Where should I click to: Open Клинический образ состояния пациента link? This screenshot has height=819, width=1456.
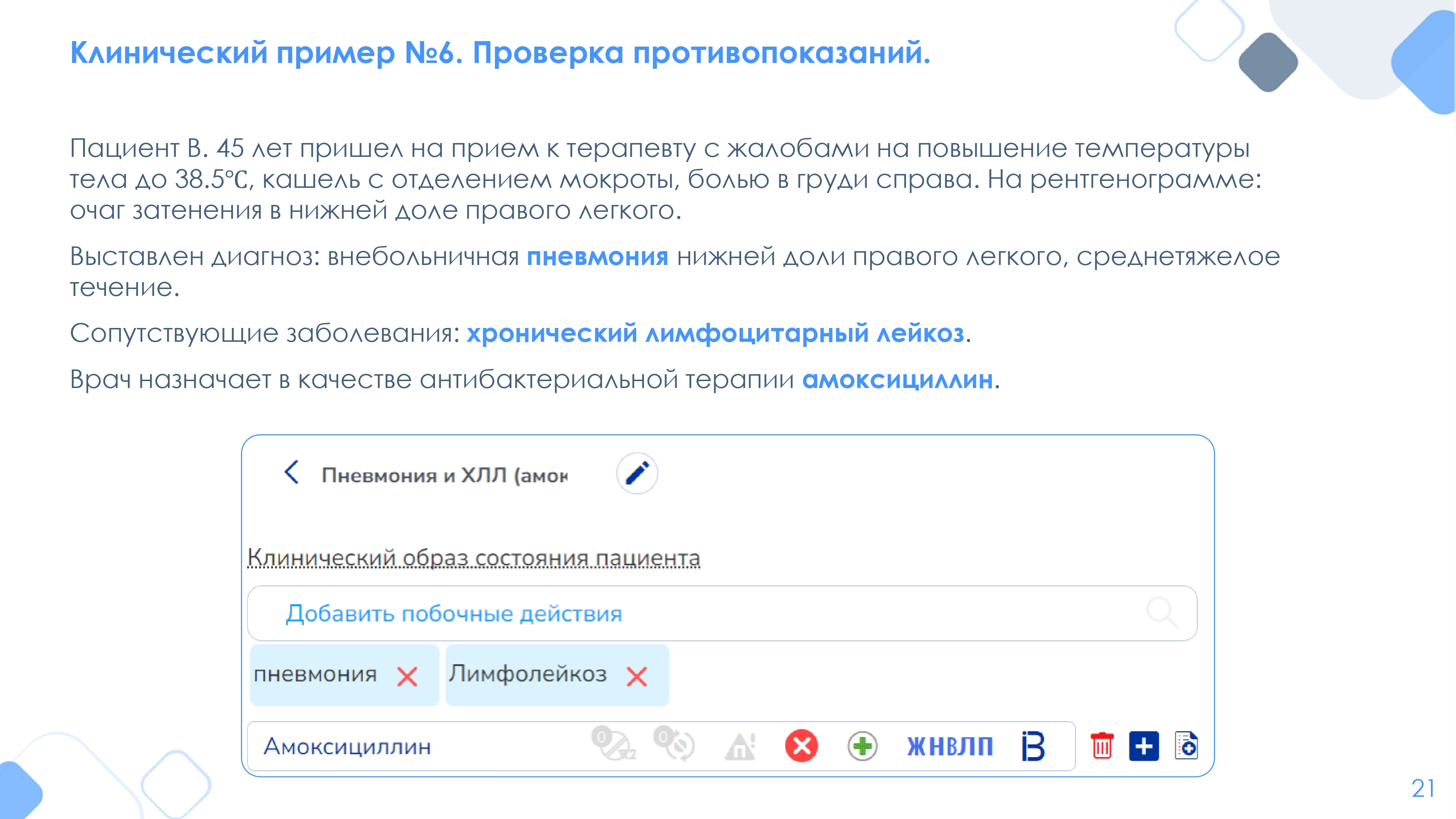pyautogui.click(x=474, y=558)
